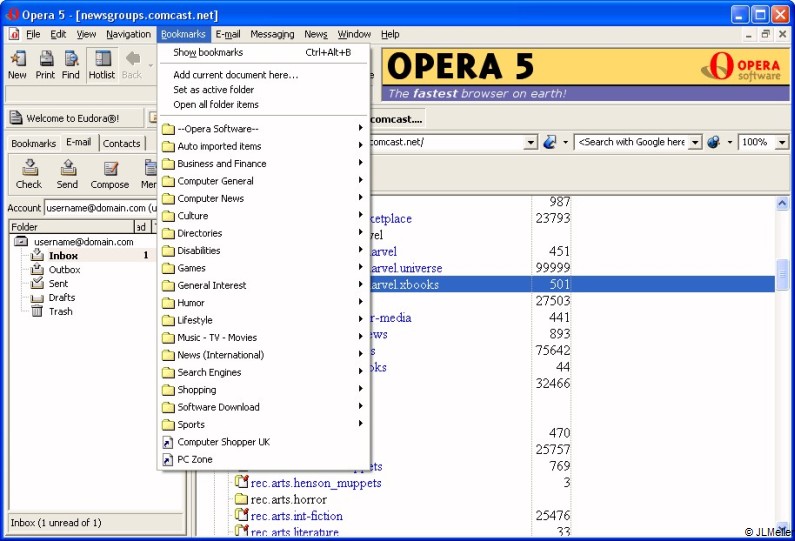Viewport: 795px width, 541px height.
Task: Click the go-to-address icon beside address field
Action: coord(550,142)
